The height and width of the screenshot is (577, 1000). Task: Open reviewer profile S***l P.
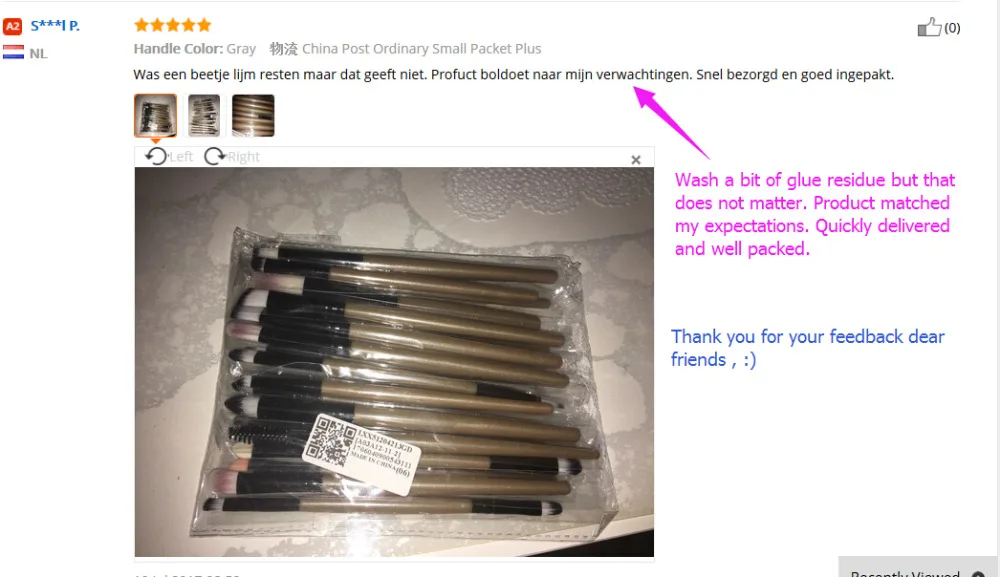point(55,26)
